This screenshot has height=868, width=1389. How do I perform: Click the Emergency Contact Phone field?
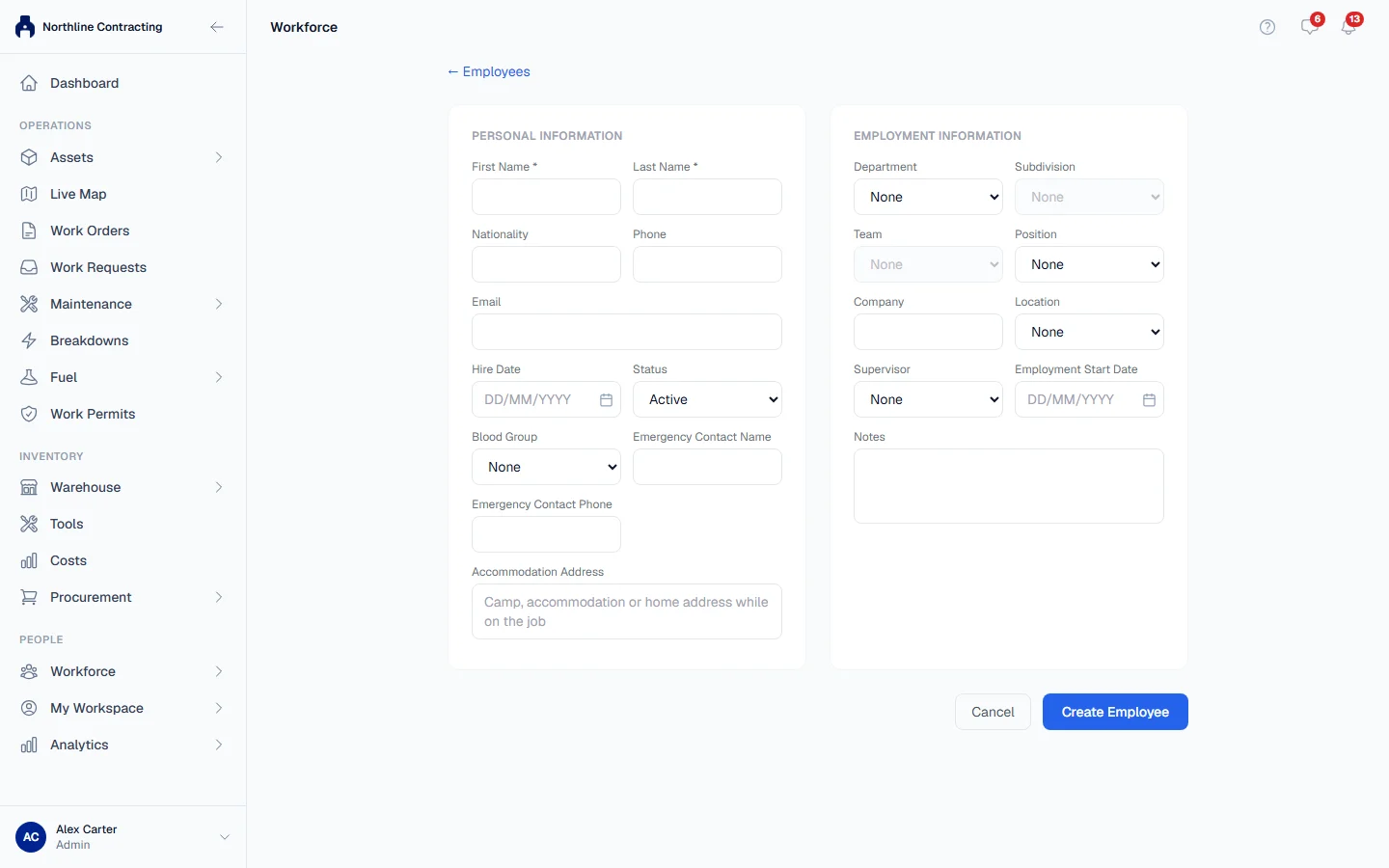(546, 534)
